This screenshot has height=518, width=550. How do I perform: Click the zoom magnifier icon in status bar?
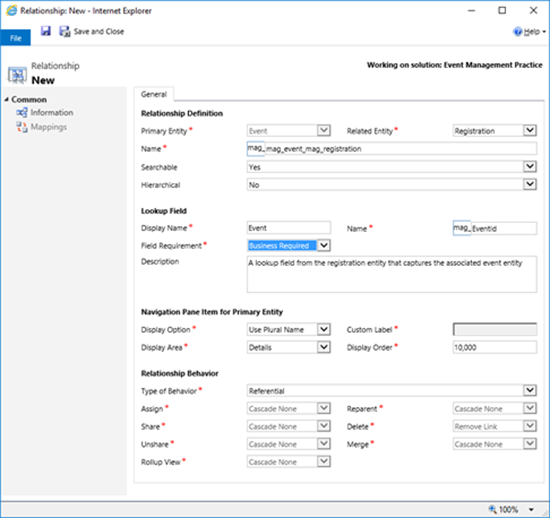pos(492,509)
